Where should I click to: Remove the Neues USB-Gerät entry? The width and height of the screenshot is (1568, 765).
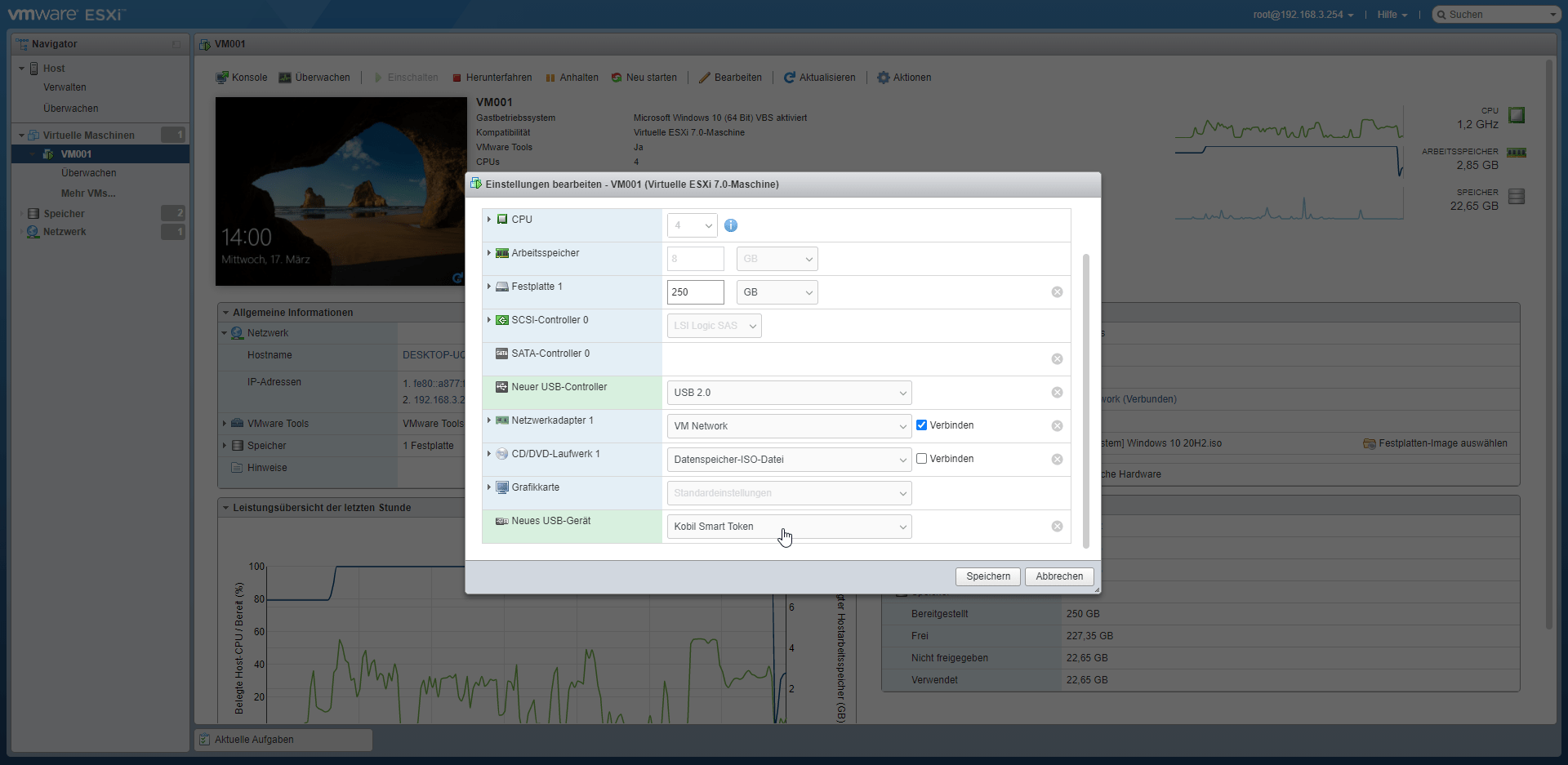[1057, 527]
